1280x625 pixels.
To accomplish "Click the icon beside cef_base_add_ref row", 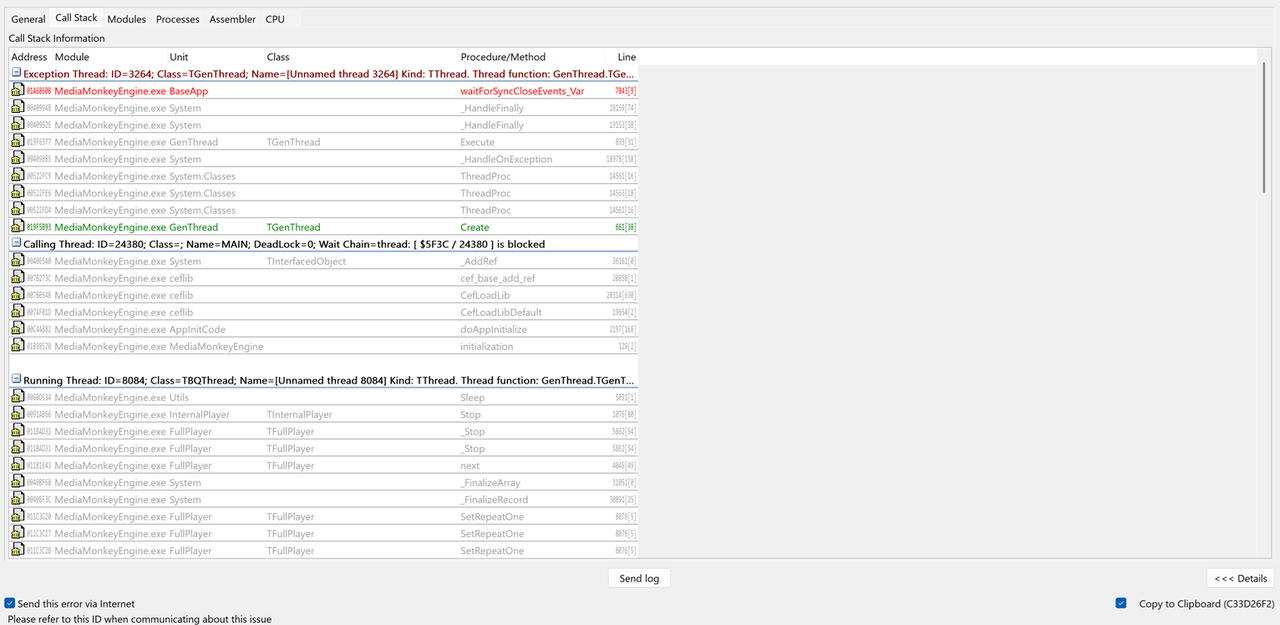I will click(x=17, y=278).
